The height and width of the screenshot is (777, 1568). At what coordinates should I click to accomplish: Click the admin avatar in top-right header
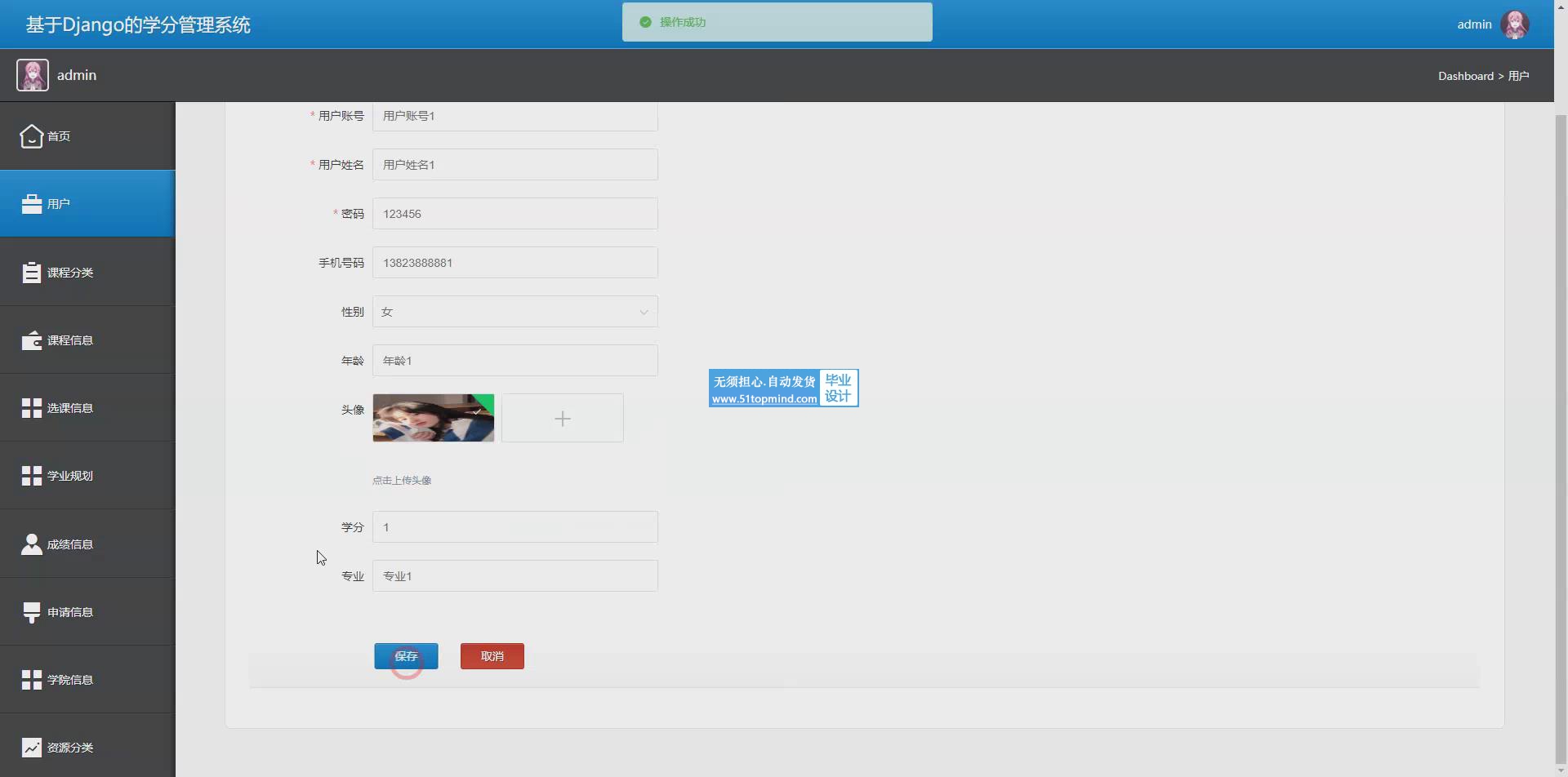coord(1515,24)
